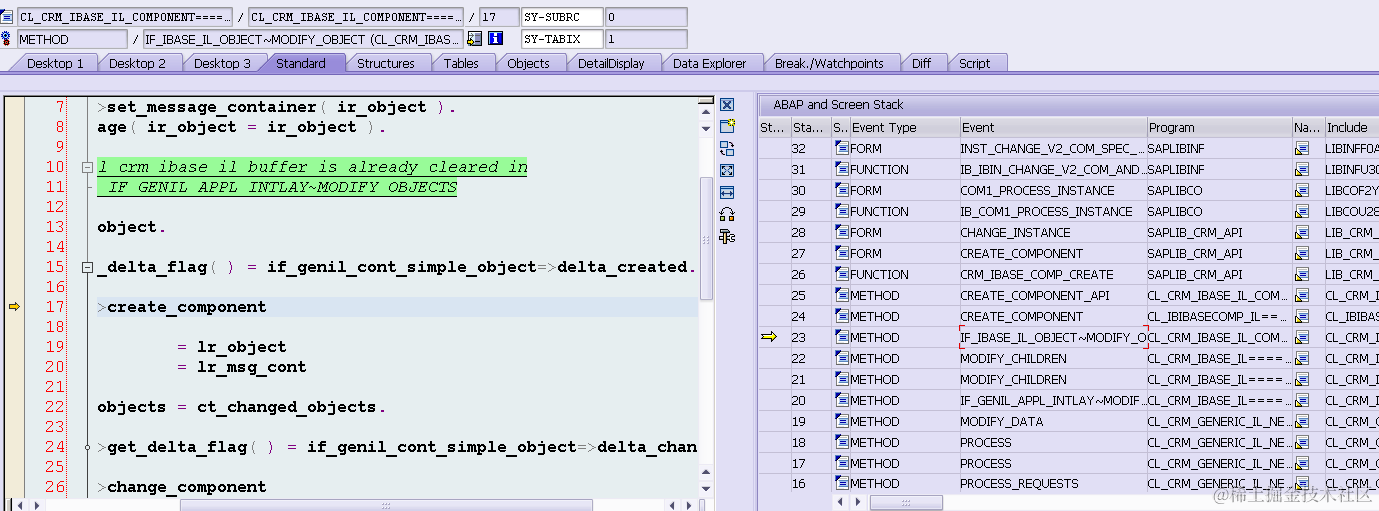Click the New Tool icon with the star

(727, 126)
